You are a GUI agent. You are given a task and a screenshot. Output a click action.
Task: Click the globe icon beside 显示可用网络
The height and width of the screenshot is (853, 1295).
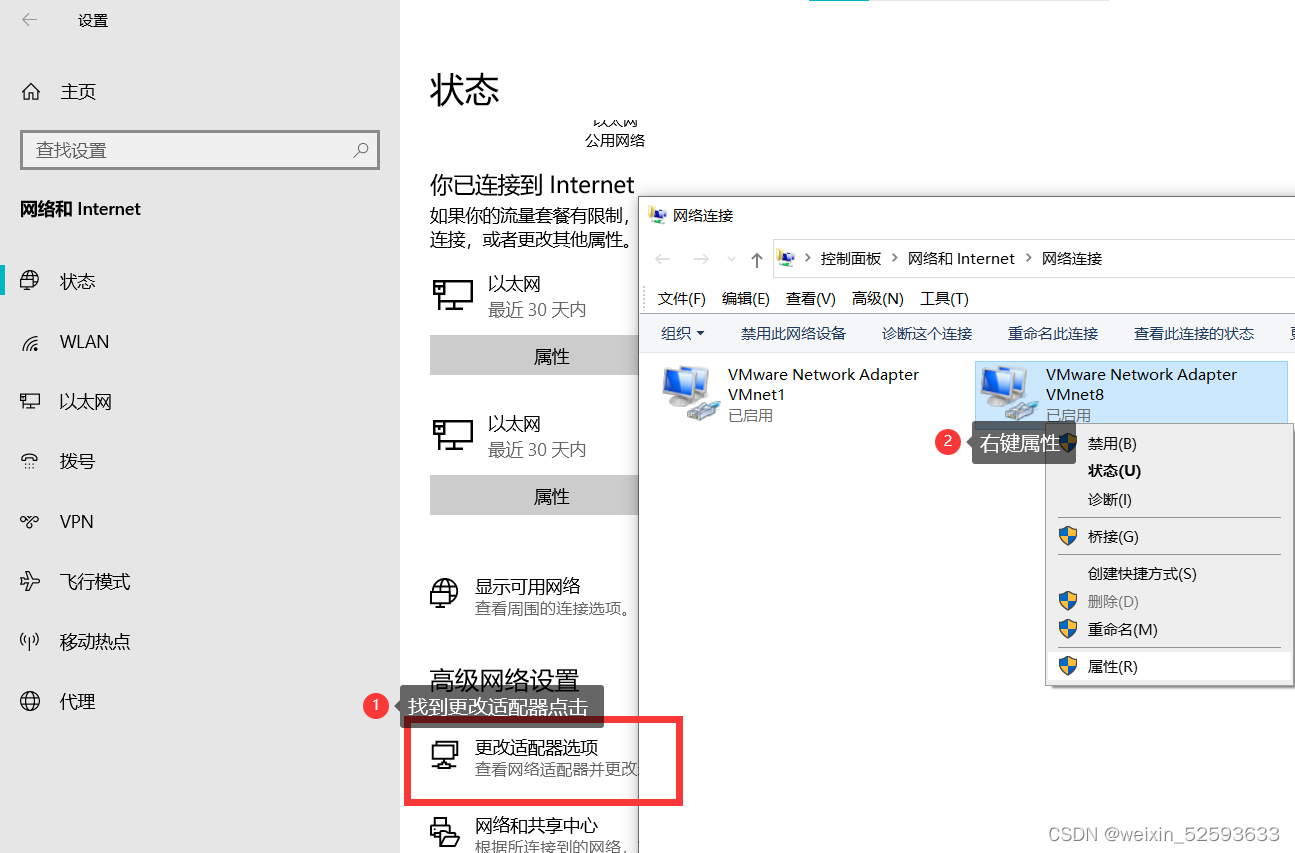pyautogui.click(x=444, y=592)
